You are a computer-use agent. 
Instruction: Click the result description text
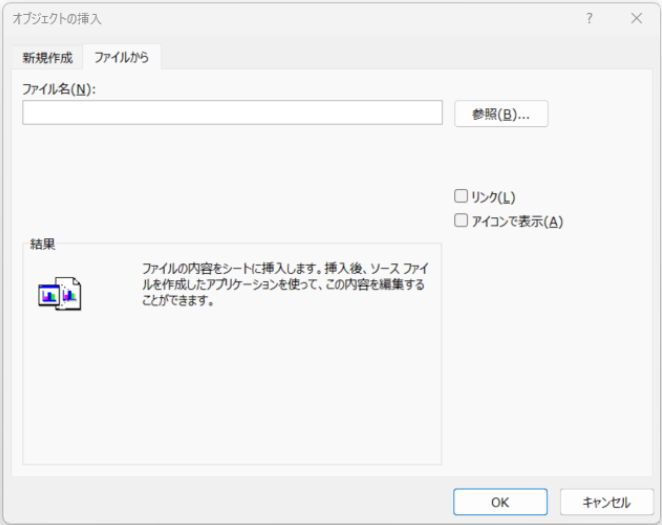point(283,284)
